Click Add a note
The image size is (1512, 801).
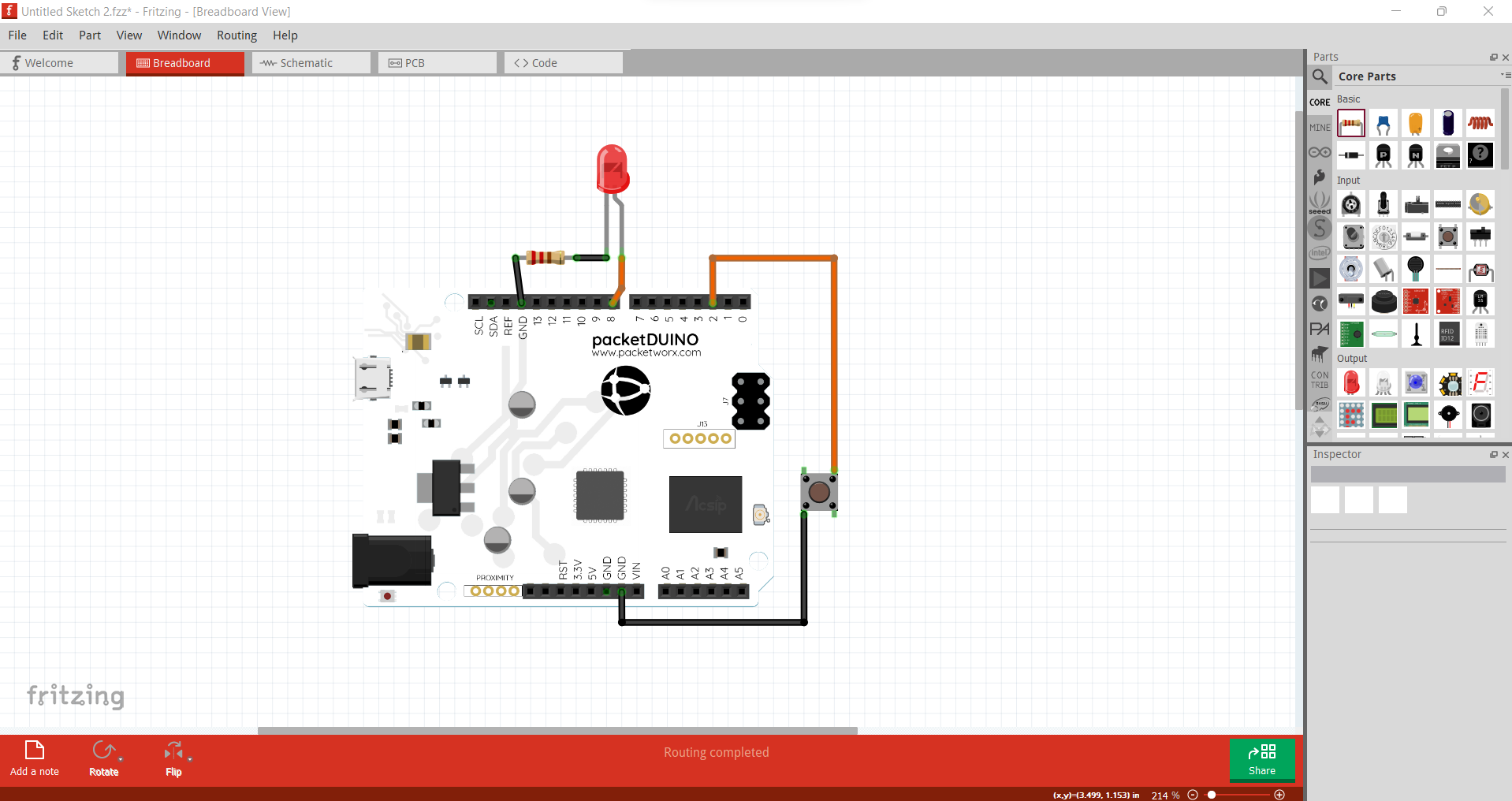click(34, 758)
